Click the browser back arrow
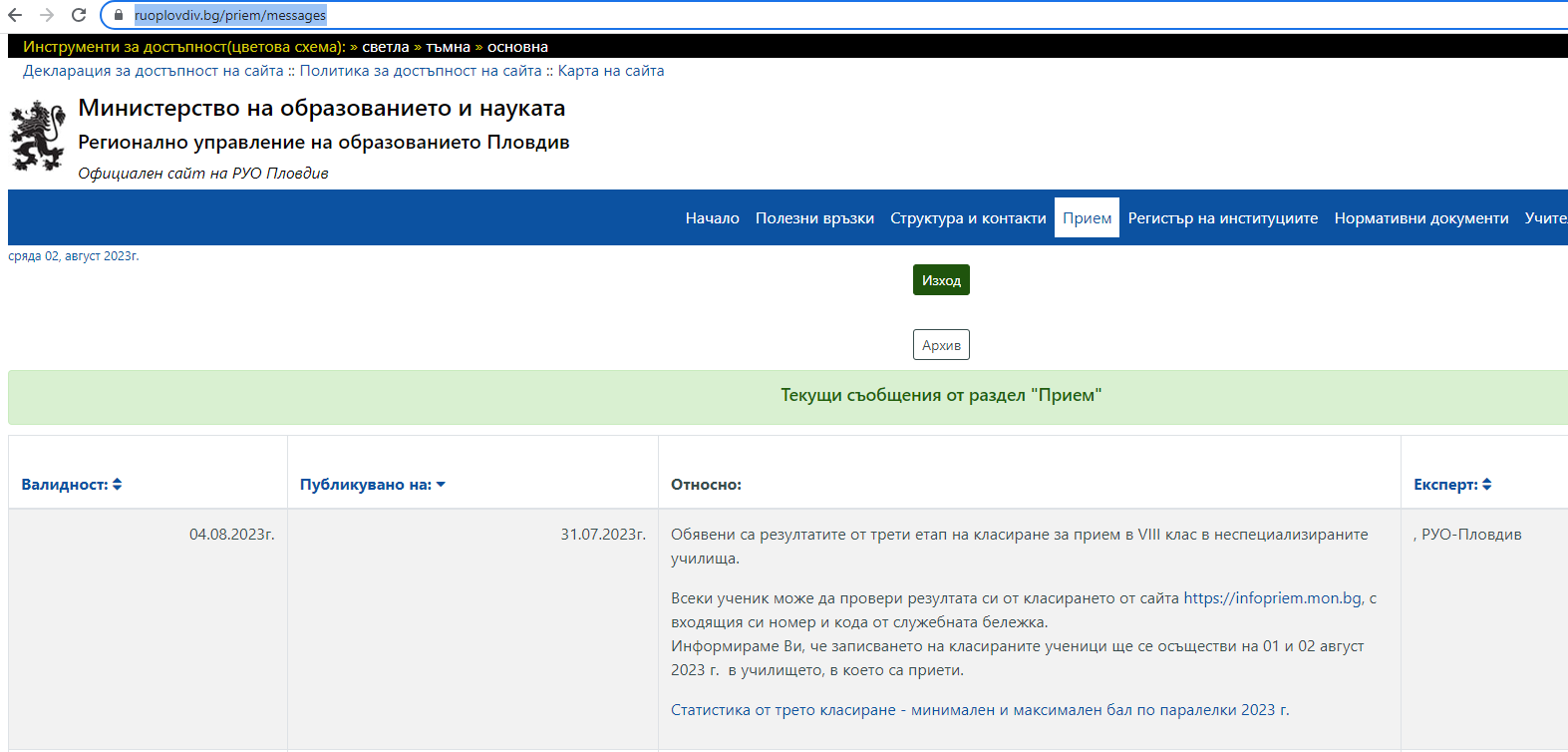The width and height of the screenshot is (1568, 752). pyautogui.click(x=15, y=15)
